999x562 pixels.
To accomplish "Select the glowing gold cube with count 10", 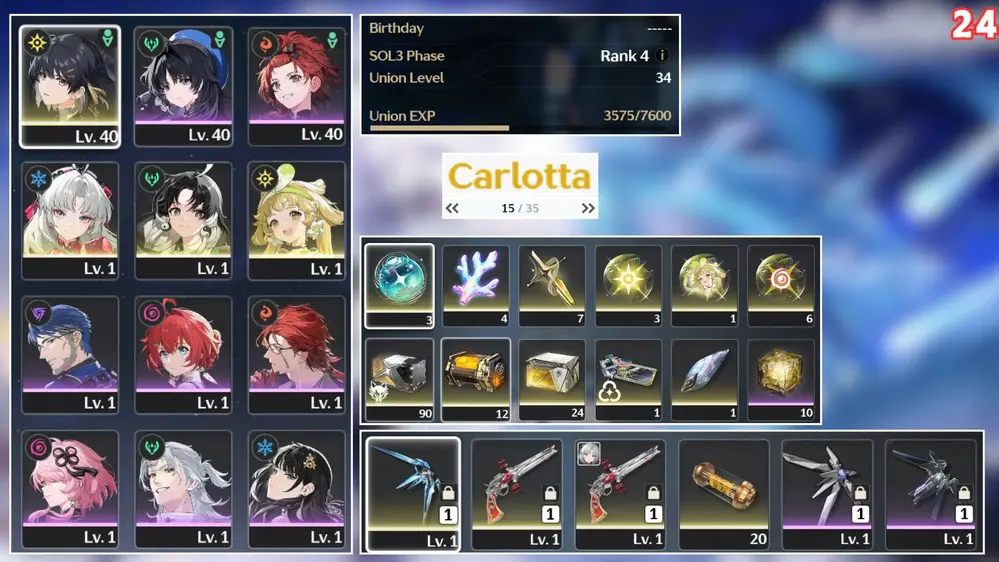I will click(x=781, y=380).
